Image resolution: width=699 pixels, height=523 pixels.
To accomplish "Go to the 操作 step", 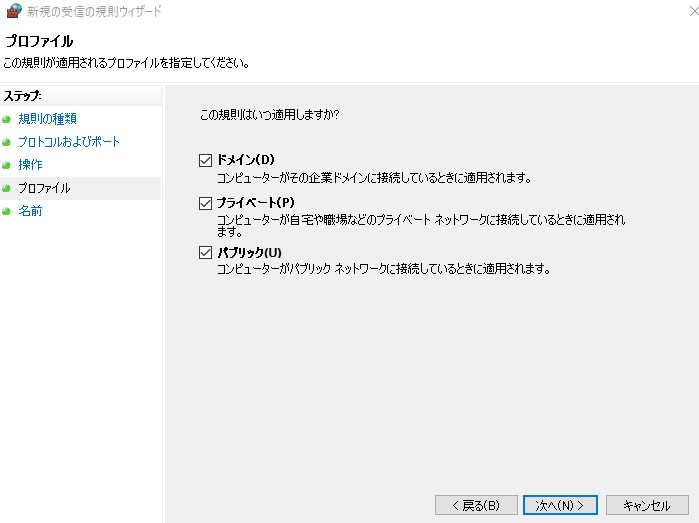I will point(30,165).
